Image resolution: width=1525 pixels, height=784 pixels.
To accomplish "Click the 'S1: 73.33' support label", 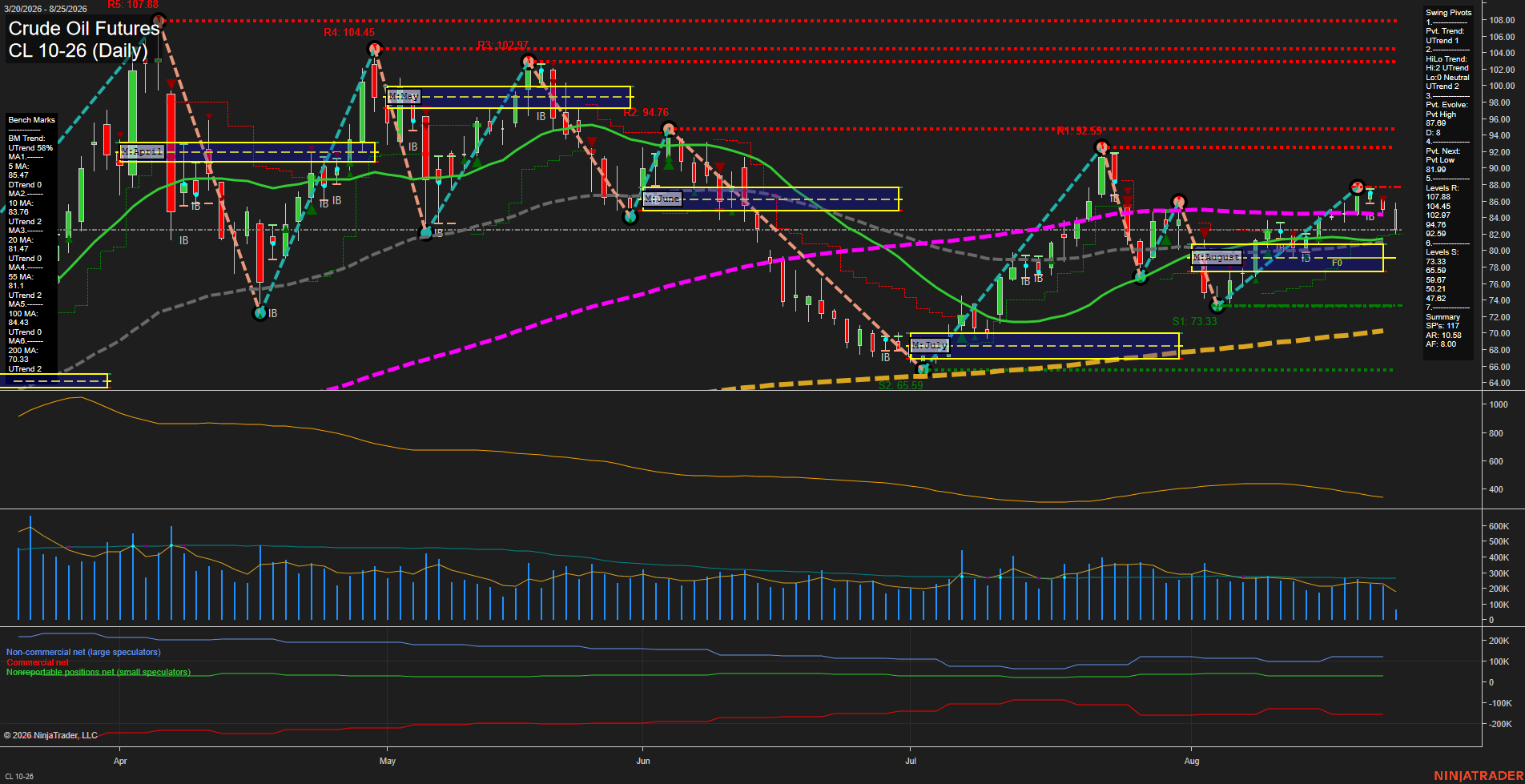I will pyautogui.click(x=1194, y=321).
